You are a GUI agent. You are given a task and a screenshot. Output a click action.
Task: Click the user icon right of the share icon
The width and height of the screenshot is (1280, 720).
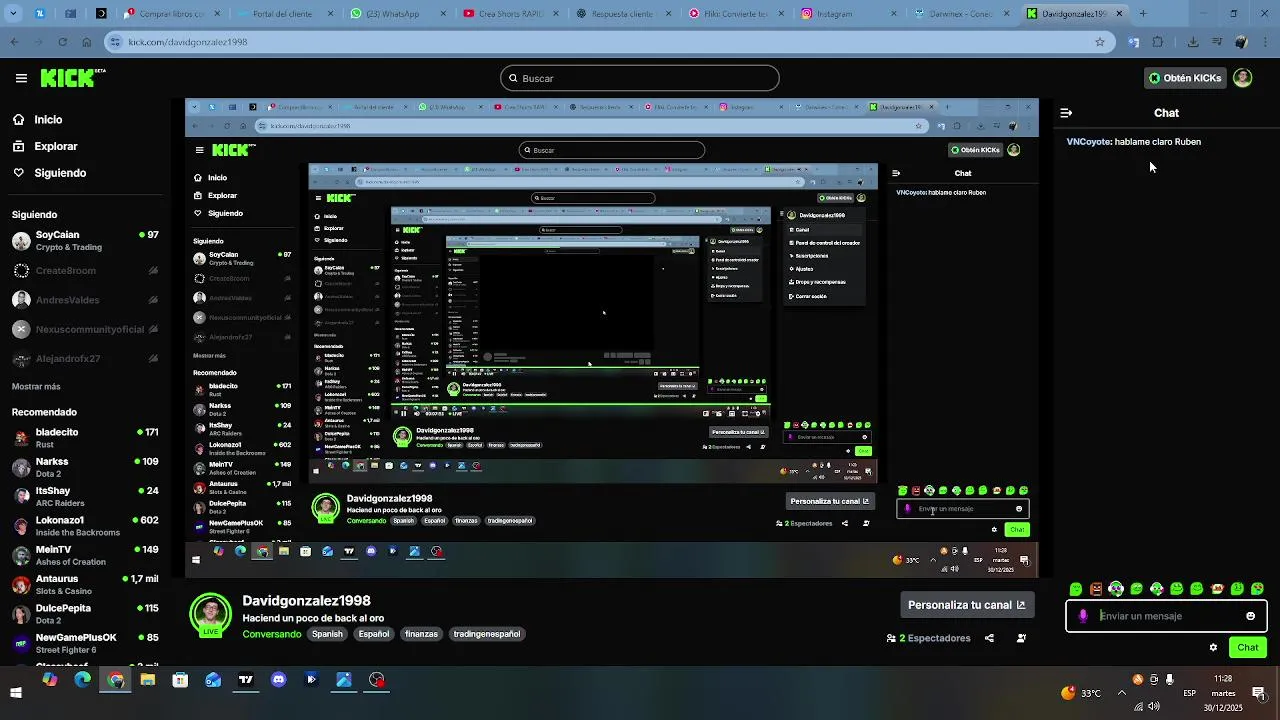(x=1021, y=638)
